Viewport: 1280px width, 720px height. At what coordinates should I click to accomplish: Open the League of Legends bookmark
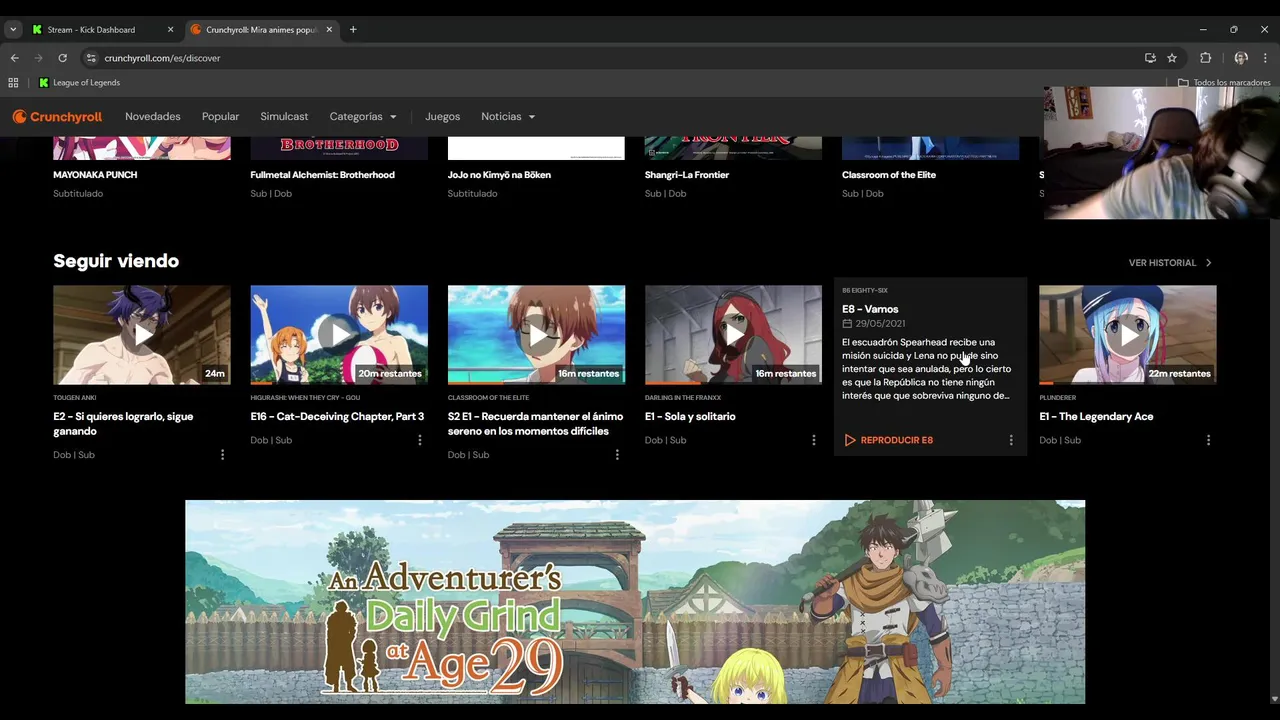(x=79, y=83)
